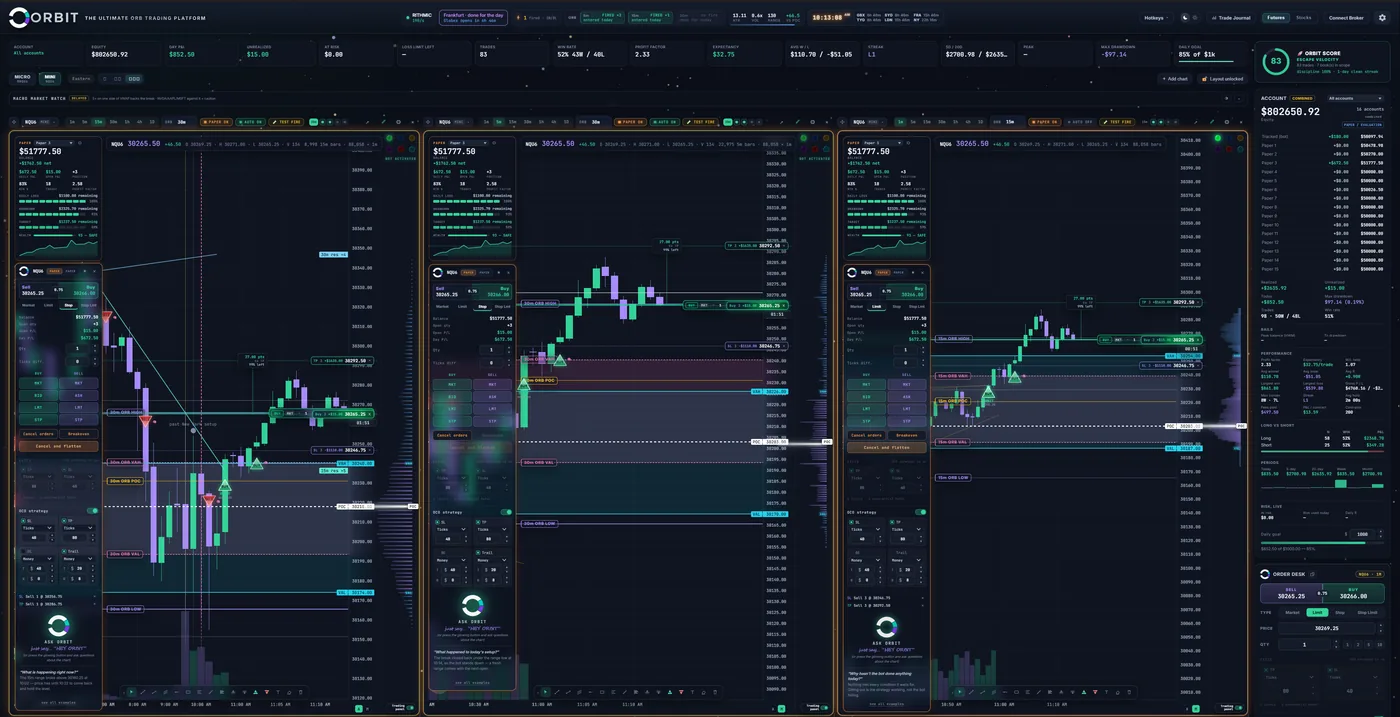Click Order Desk quantity field
1400x717 pixels.
click(x=1304, y=644)
